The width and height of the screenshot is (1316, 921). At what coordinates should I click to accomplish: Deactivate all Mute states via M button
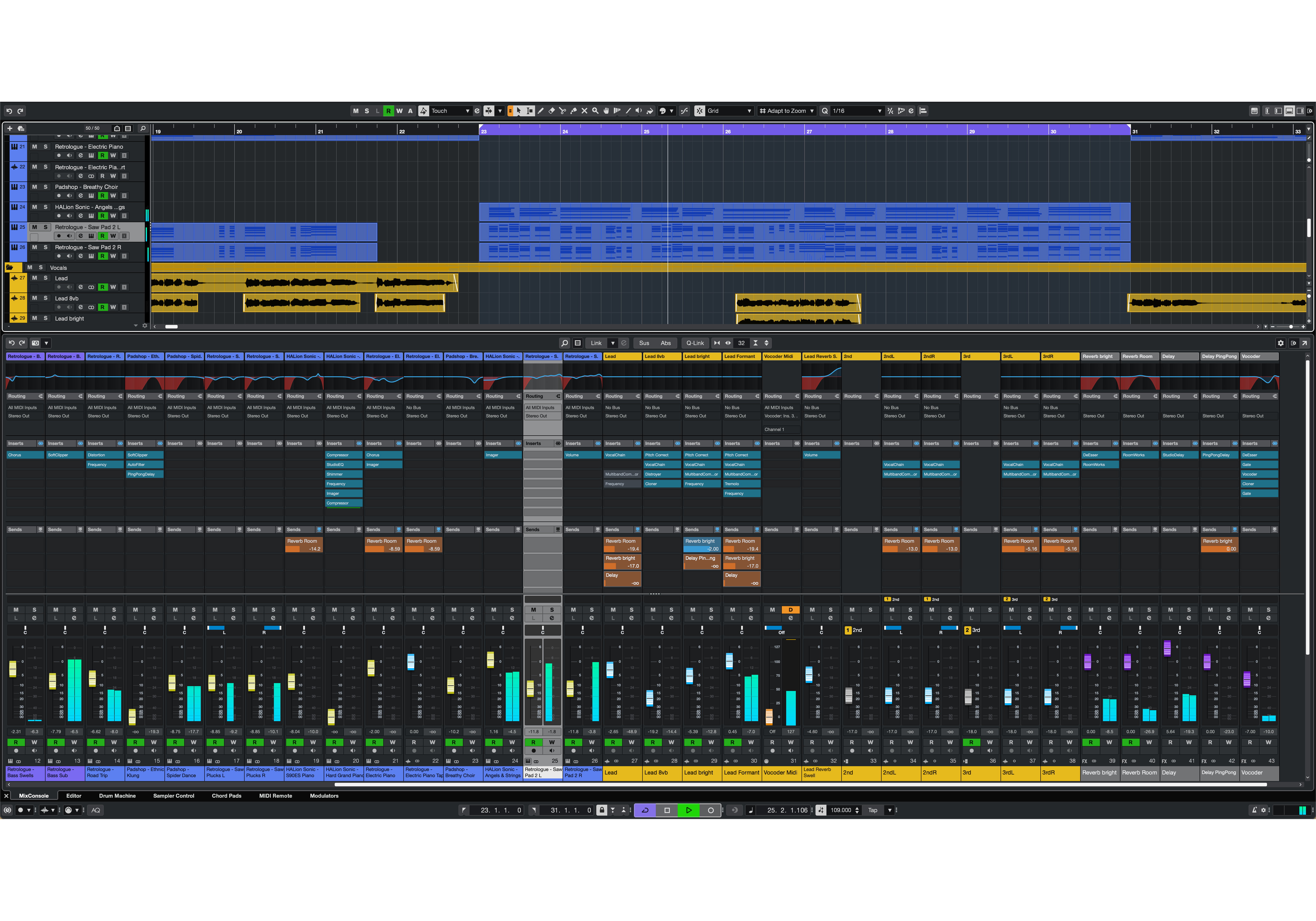click(356, 111)
